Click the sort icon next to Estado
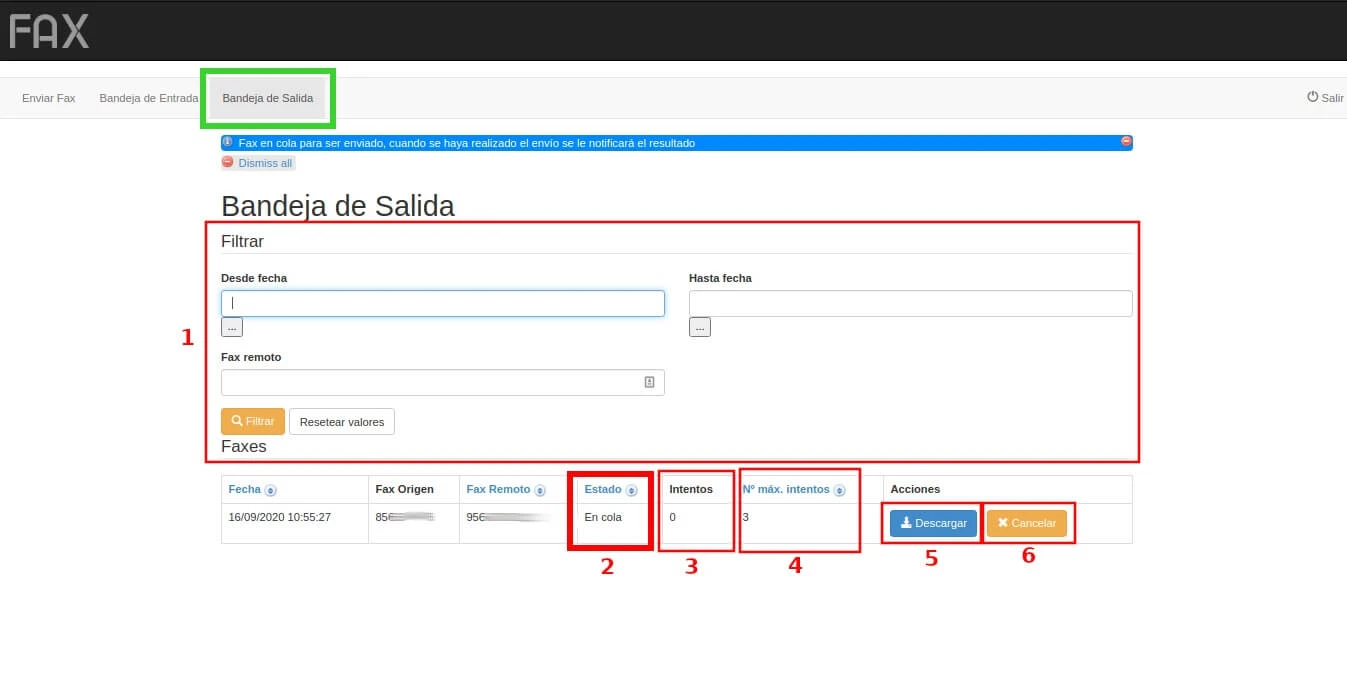 tap(631, 490)
